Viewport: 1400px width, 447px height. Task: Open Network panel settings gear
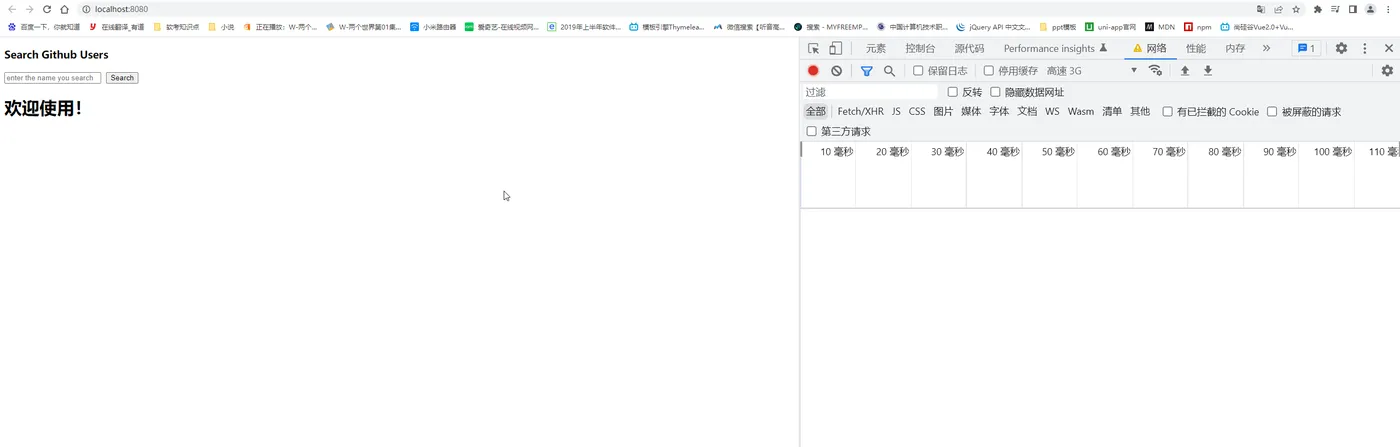pos(1387,71)
